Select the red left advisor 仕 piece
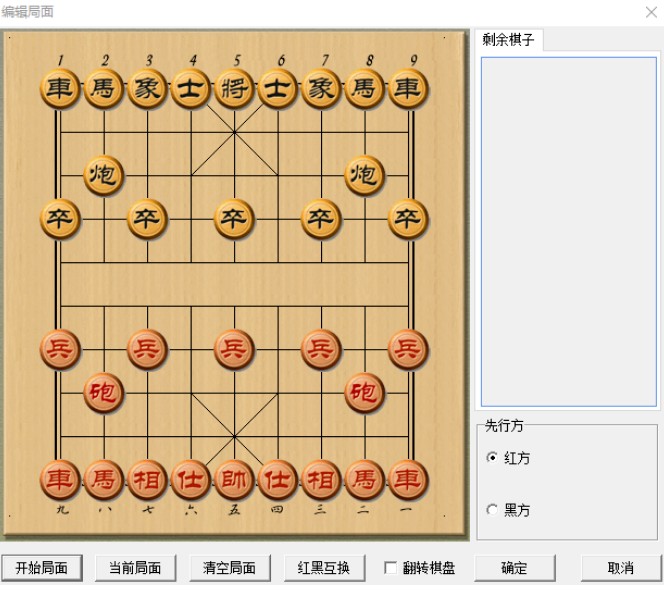The image size is (664, 591). (190, 480)
